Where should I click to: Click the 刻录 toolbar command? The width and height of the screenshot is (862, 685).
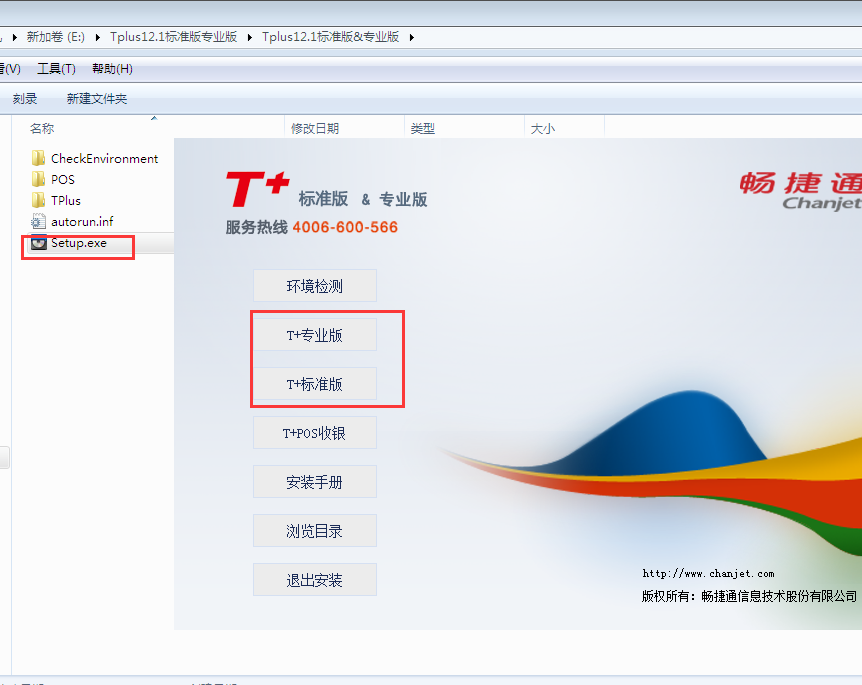(x=25, y=99)
